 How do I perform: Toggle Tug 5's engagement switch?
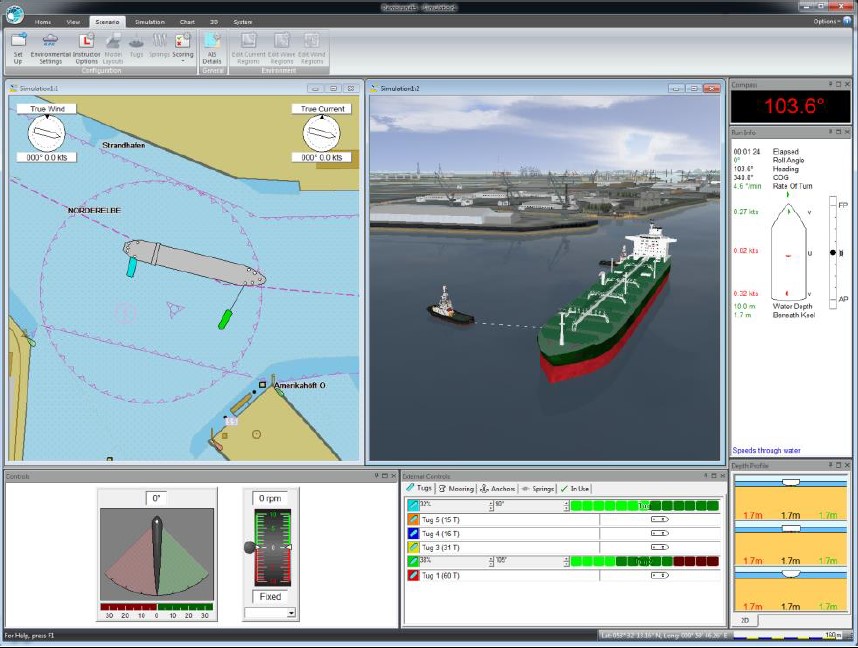pyautogui.click(x=660, y=519)
